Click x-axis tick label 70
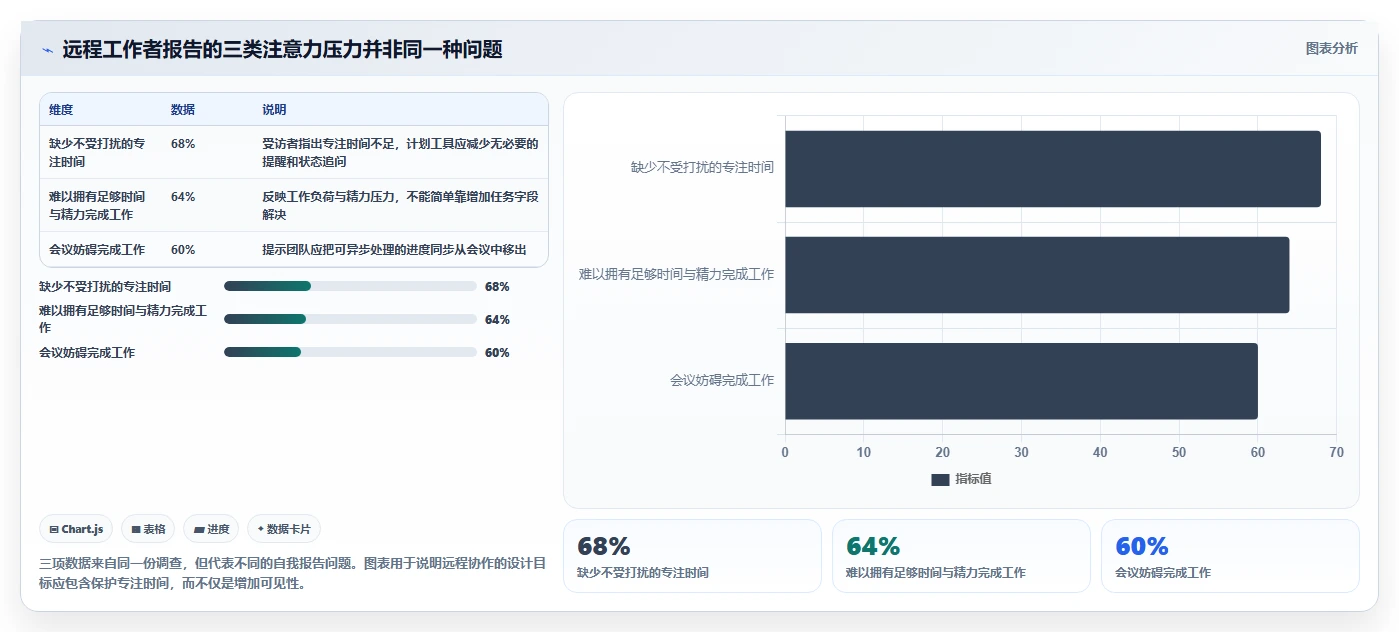The image size is (1399, 632). click(1337, 453)
